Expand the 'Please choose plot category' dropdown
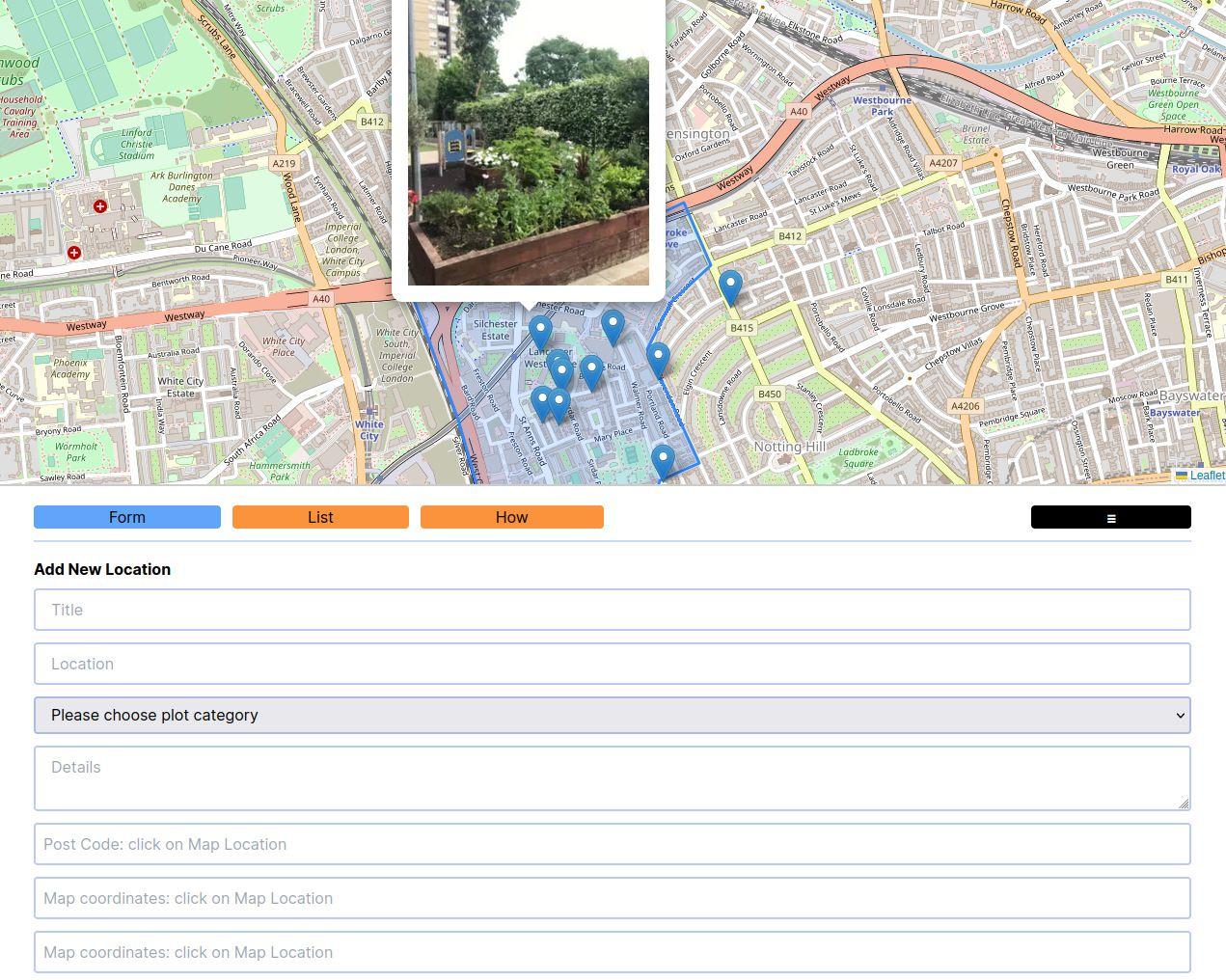1226x980 pixels. click(613, 715)
